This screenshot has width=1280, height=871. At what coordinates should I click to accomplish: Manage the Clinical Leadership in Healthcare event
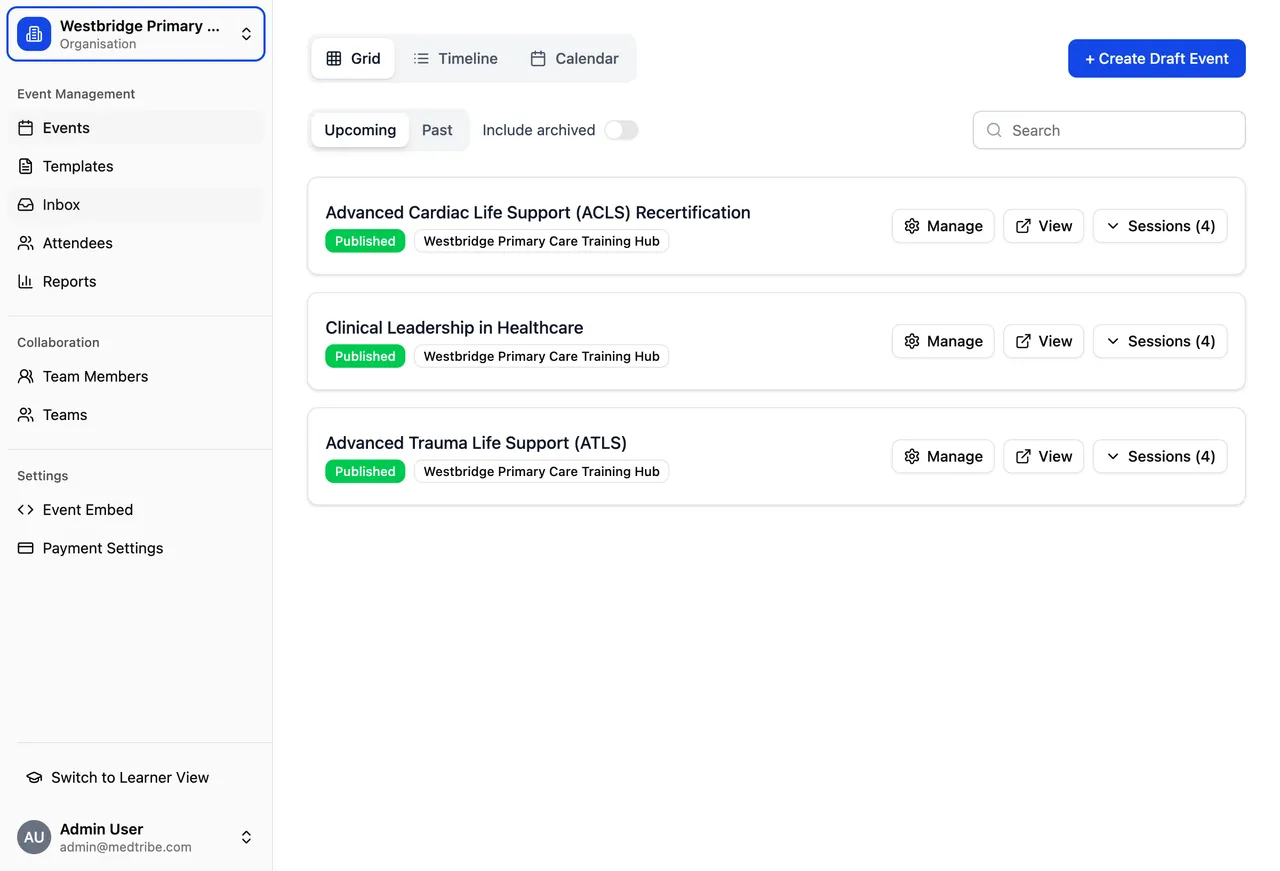(942, 341)
